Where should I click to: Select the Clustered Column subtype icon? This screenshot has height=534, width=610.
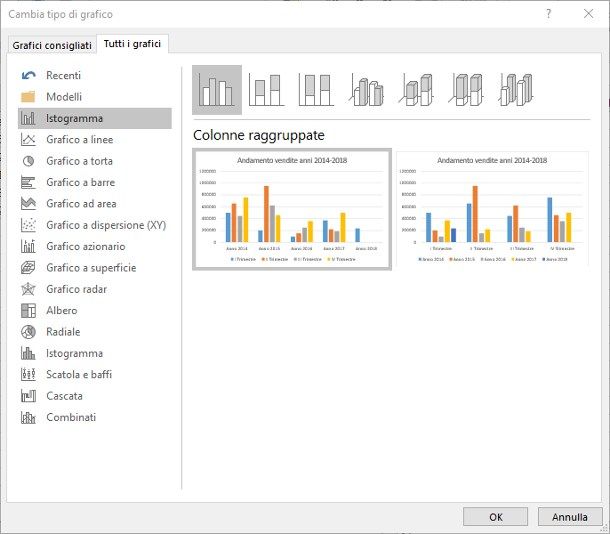pyautogui.click(x=217, y=90)
